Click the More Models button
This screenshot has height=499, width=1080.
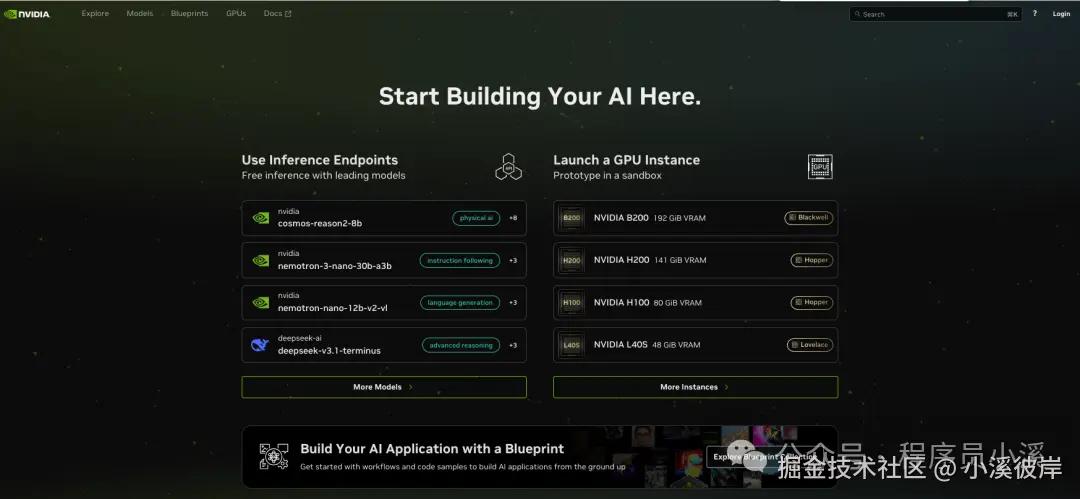pos(384,387)
